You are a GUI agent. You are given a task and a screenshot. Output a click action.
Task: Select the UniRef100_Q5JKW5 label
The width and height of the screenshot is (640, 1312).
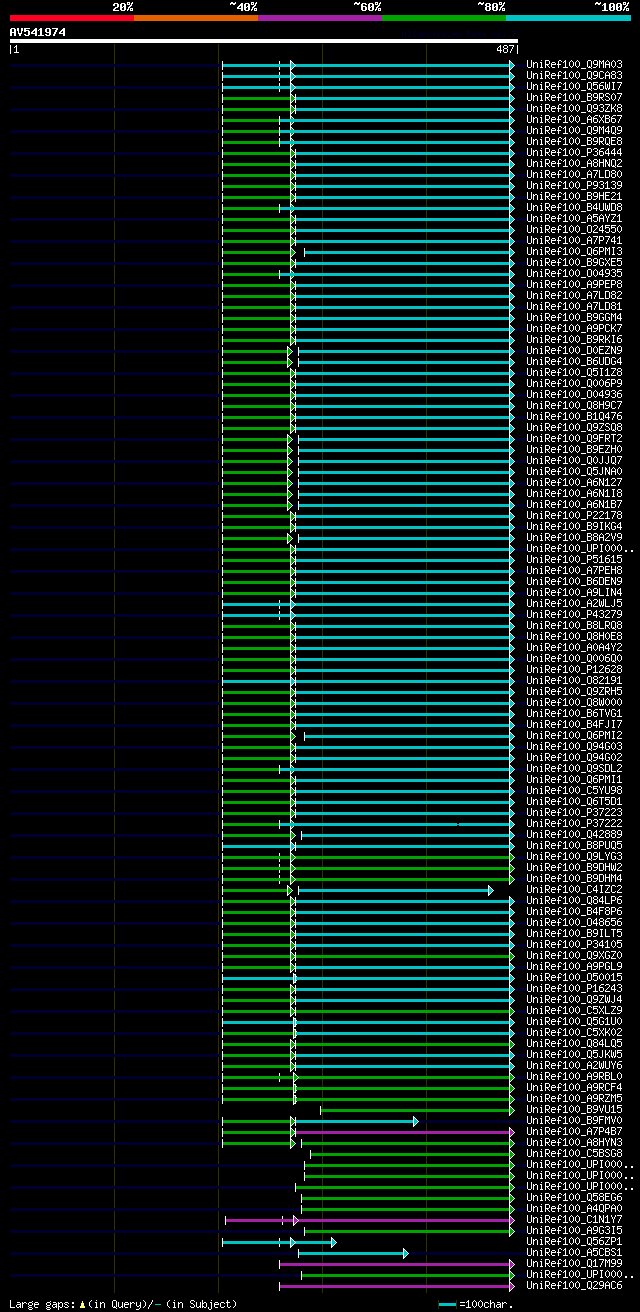[x=574, y=1054]
